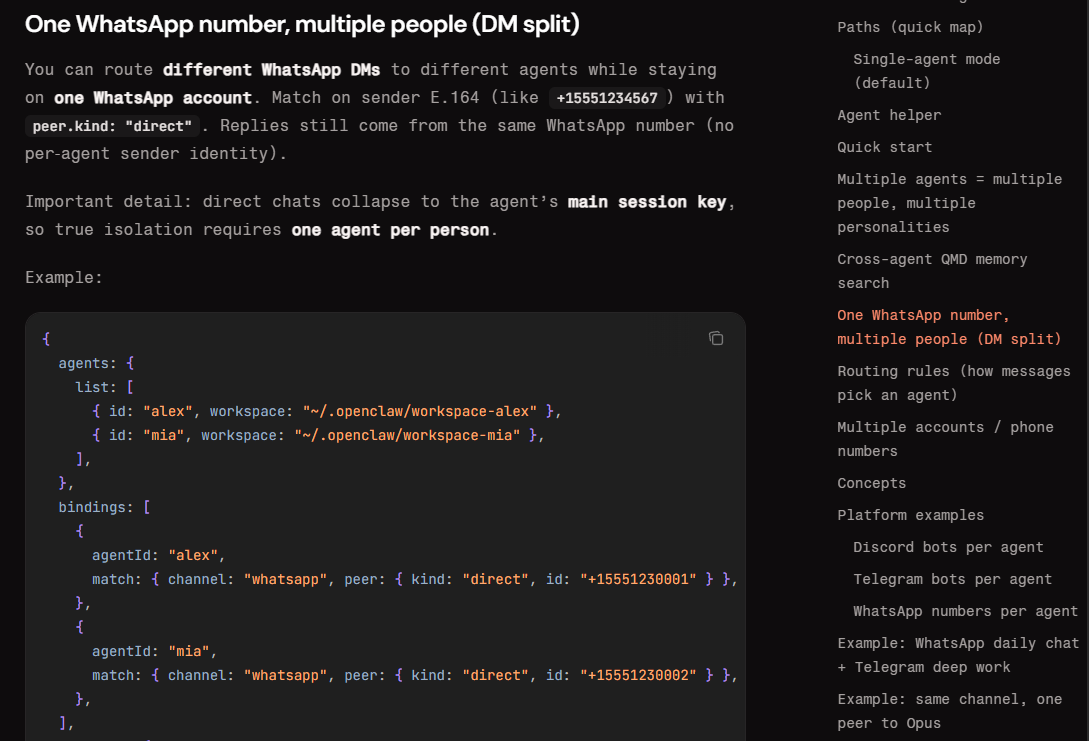This screenshot has height=741, width=1089.
Task: Select "Telegram bots per agent" sub-item
Action: tap(952, 579)
